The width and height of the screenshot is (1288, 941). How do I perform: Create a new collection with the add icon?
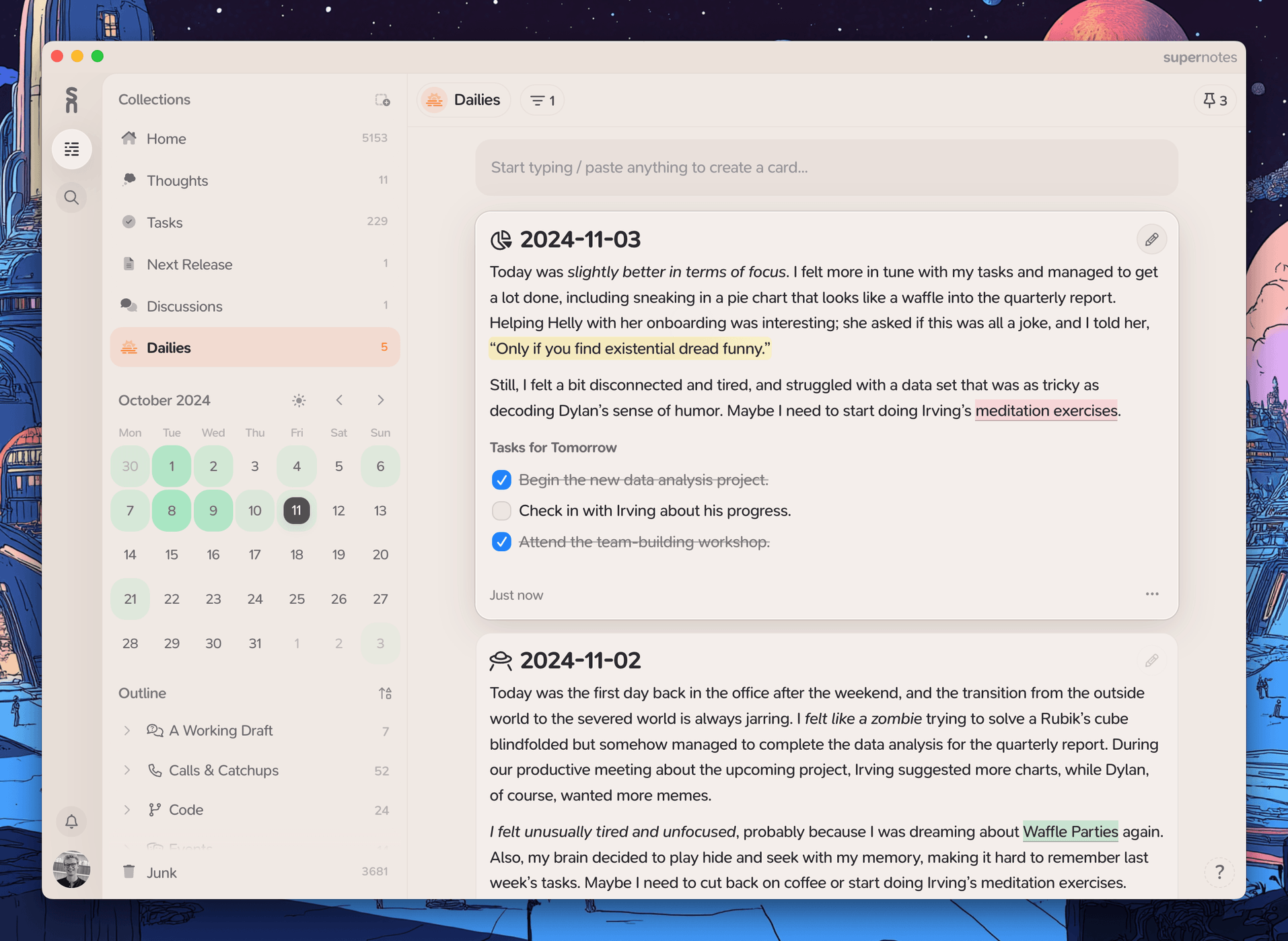tap(382, 100)
